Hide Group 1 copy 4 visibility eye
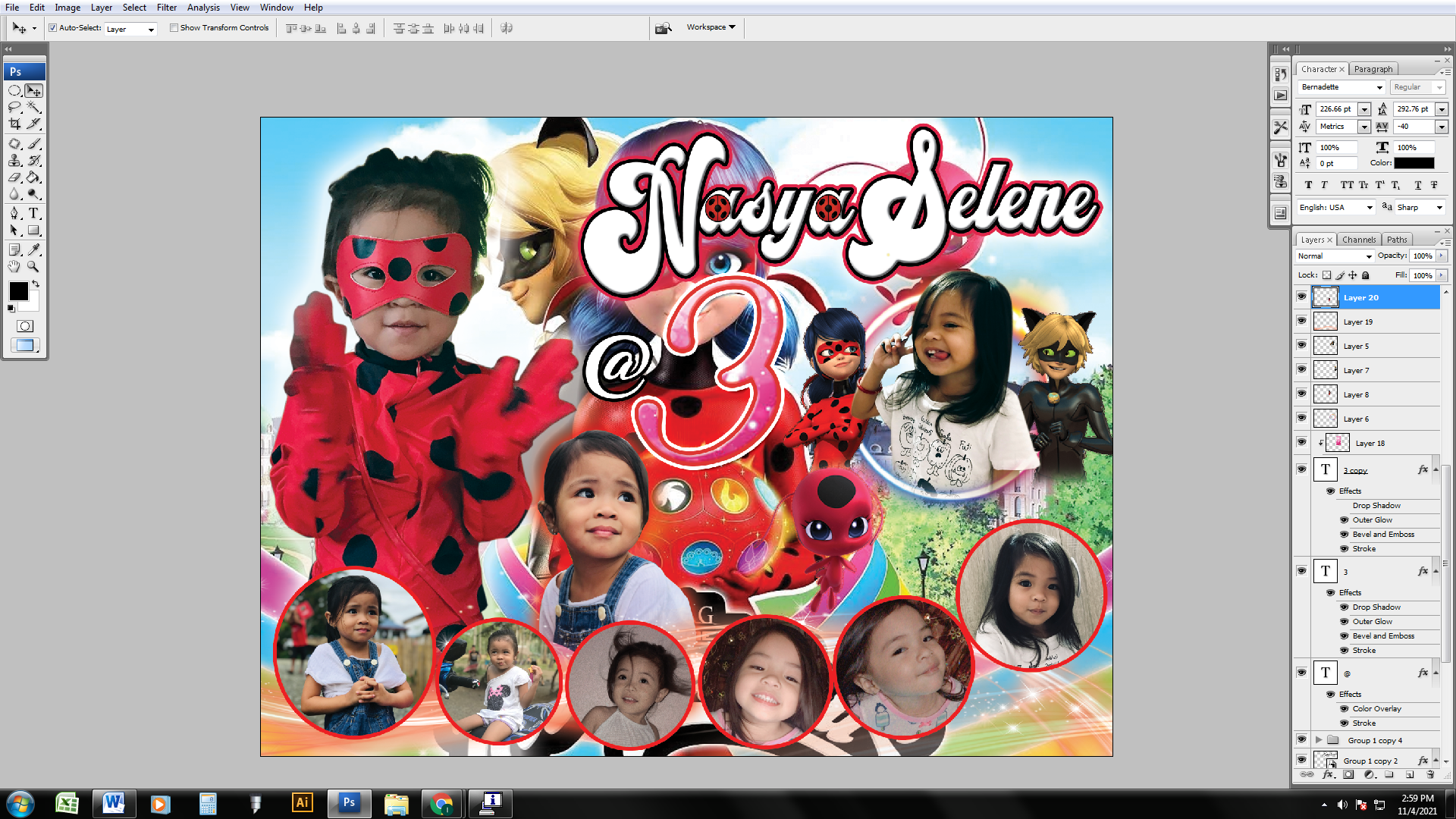The image size is (1456, 819). click(x=1302, y=739)
